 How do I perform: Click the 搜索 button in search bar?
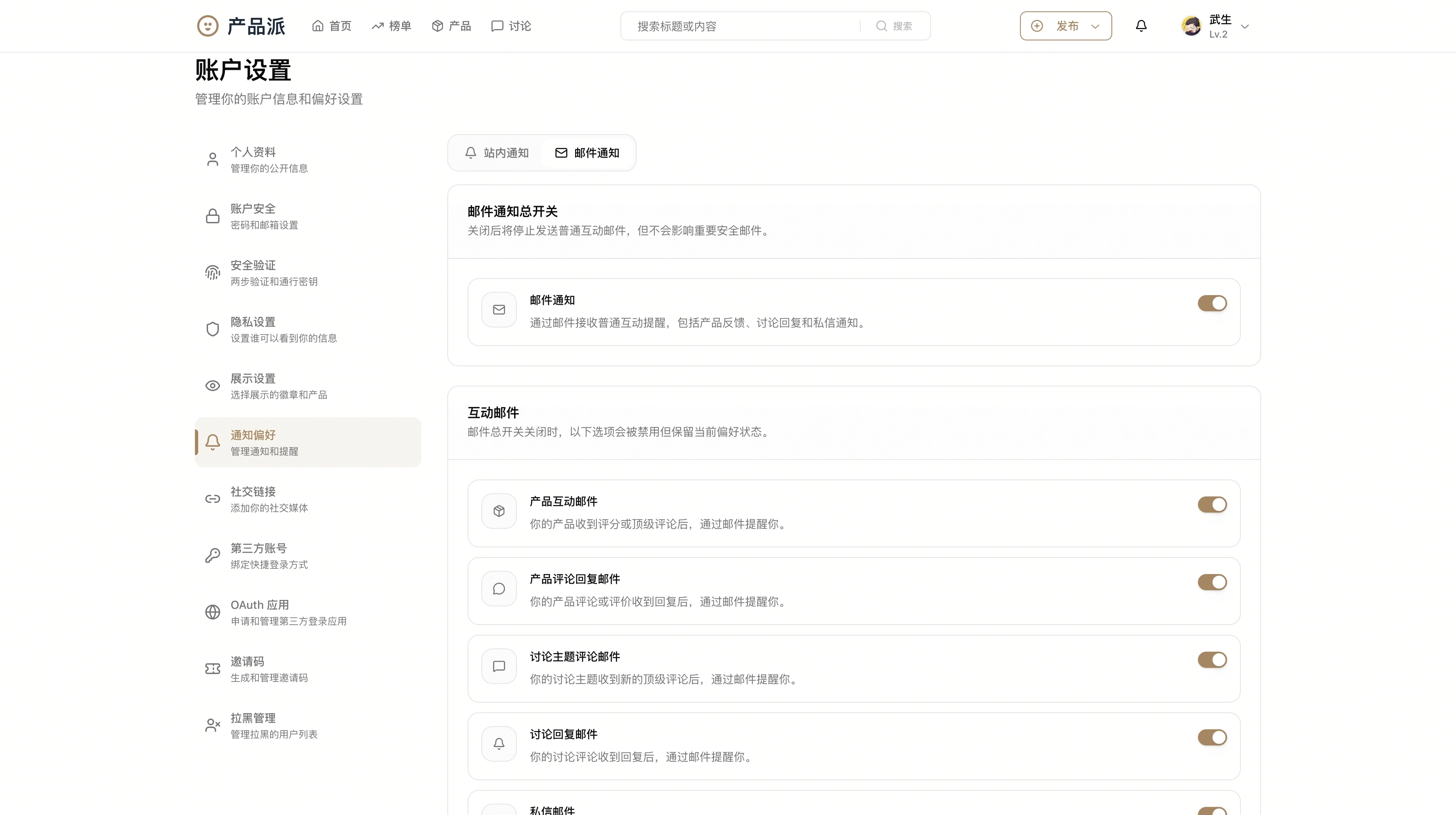tap(894, 26)
